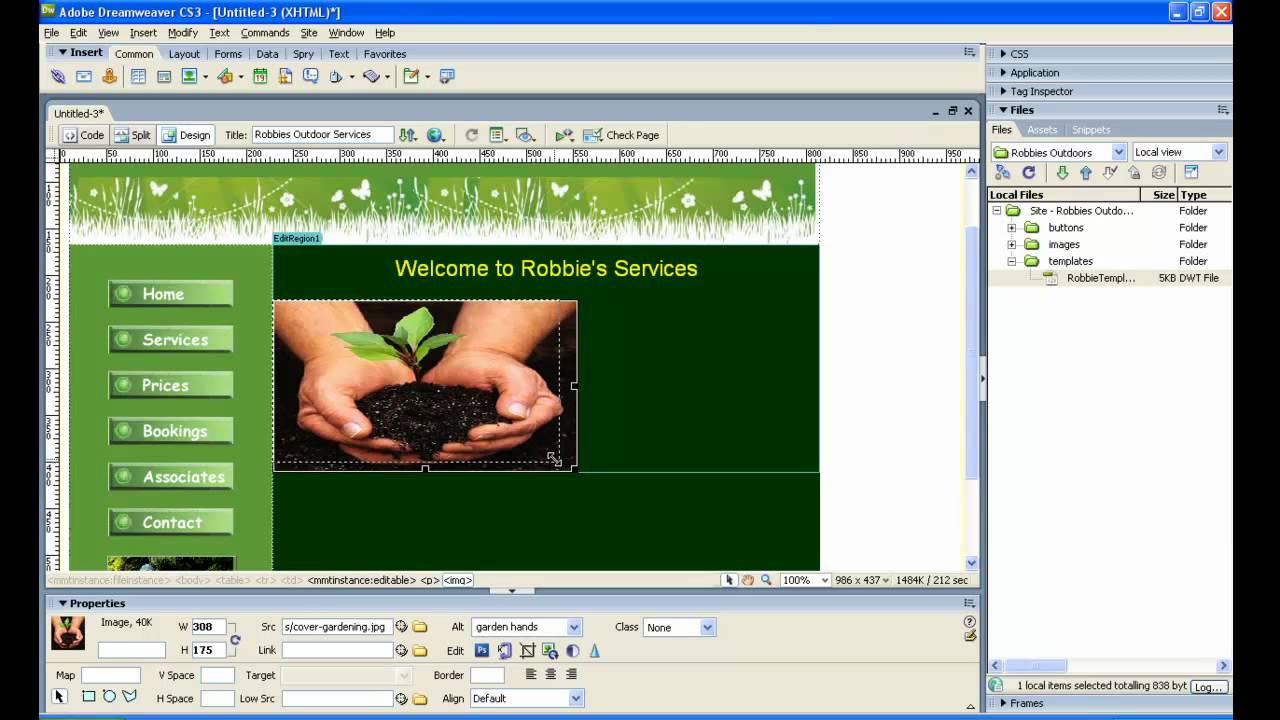Screen dimensions: 1280x720
Task: Insert an Email Link icon
Action: tap(85, 76)
